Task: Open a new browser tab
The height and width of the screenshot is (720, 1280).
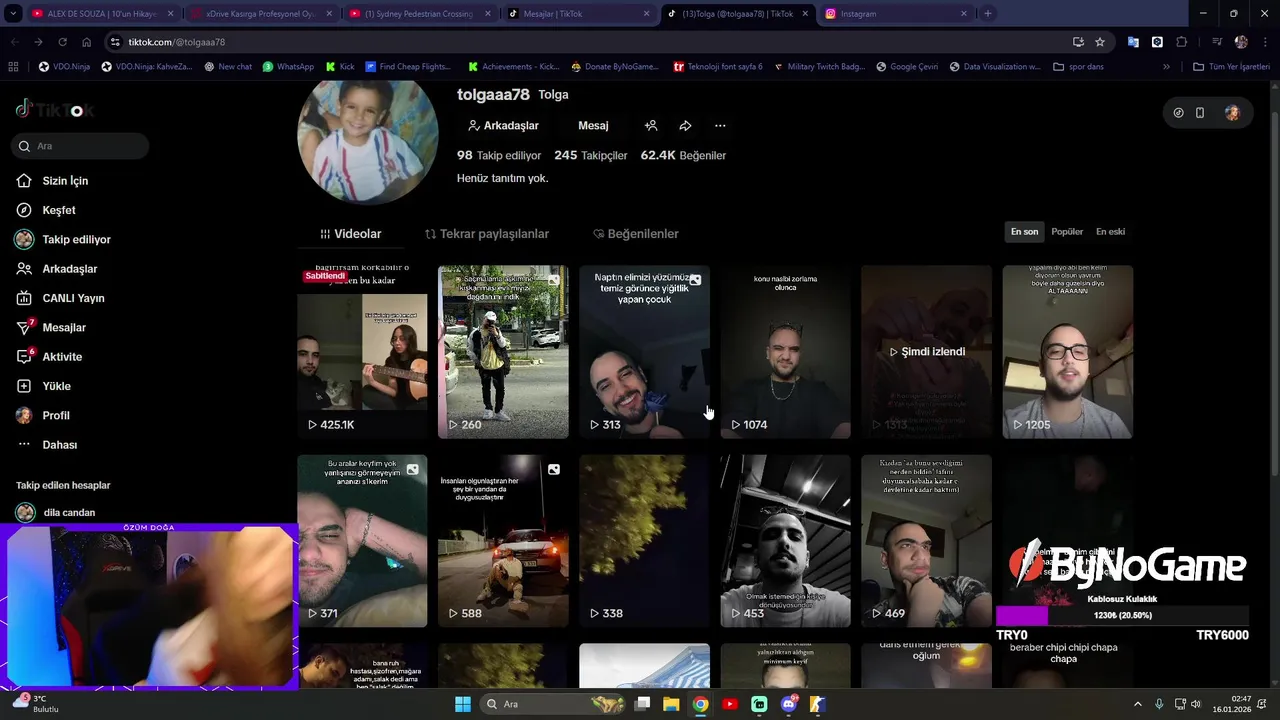Action: [988, 14]
